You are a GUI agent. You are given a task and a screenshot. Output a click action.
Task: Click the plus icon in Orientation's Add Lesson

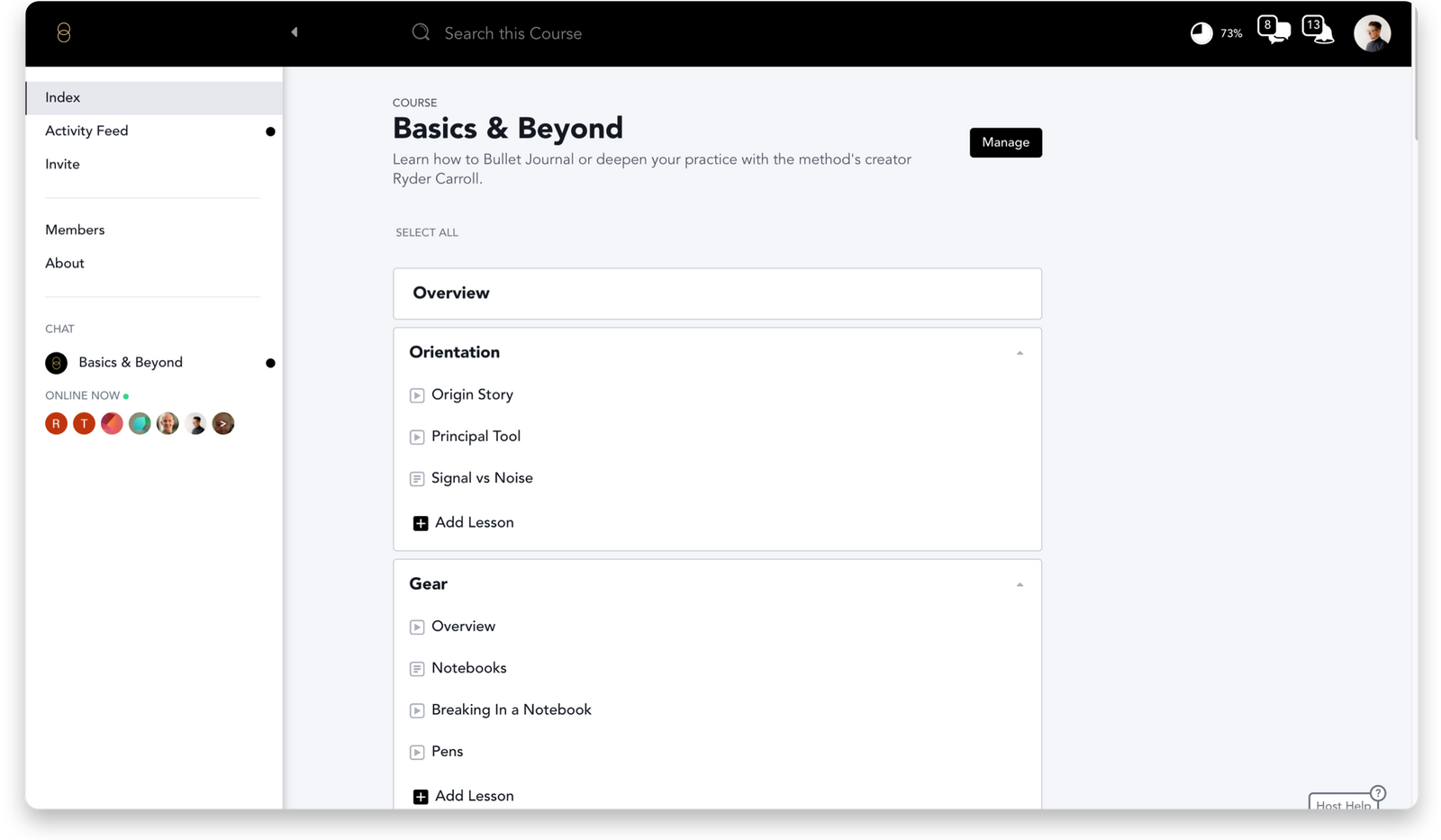(x=421, y=523)
